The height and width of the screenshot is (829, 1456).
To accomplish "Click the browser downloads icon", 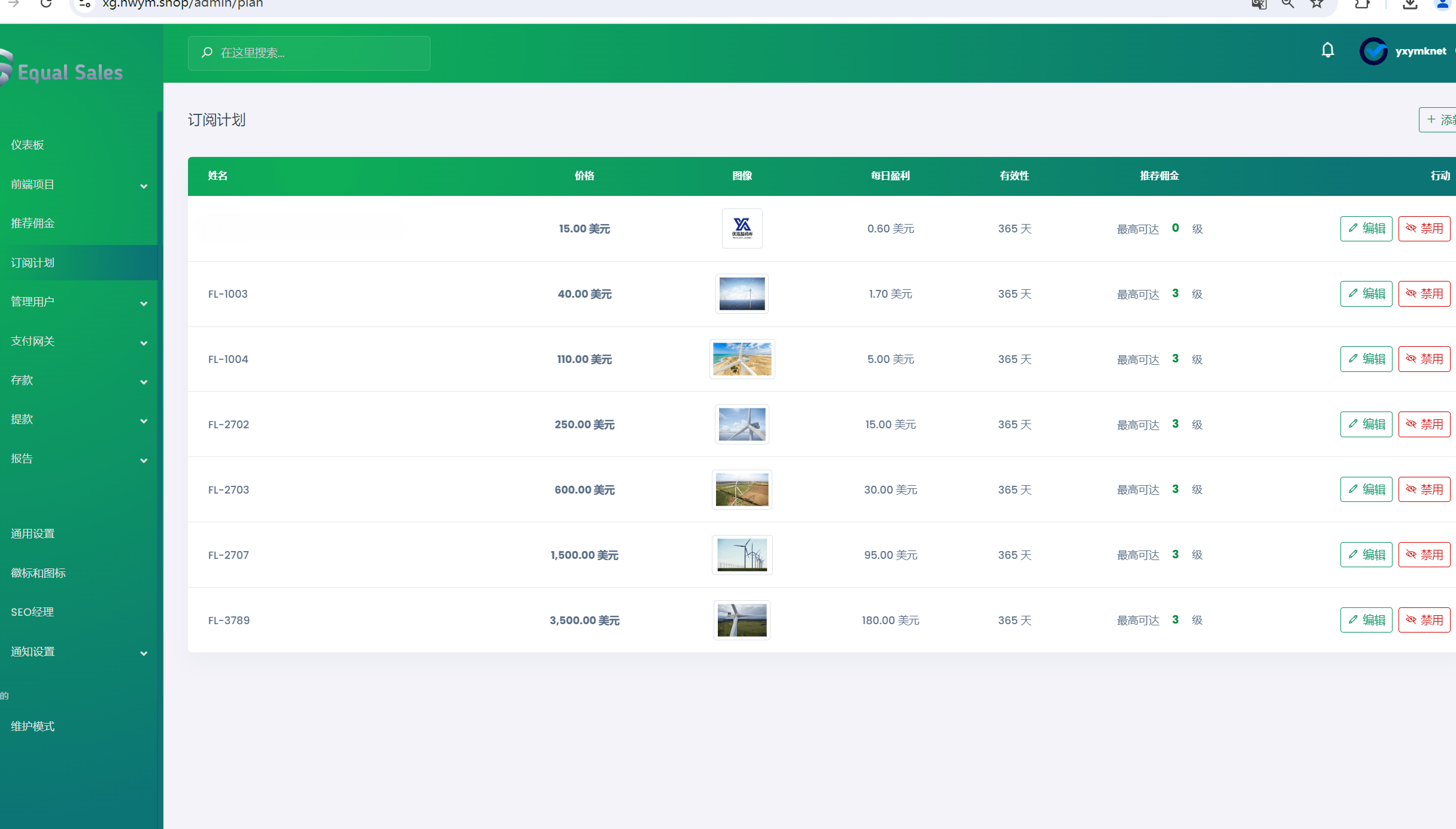I will (1410, 4).
